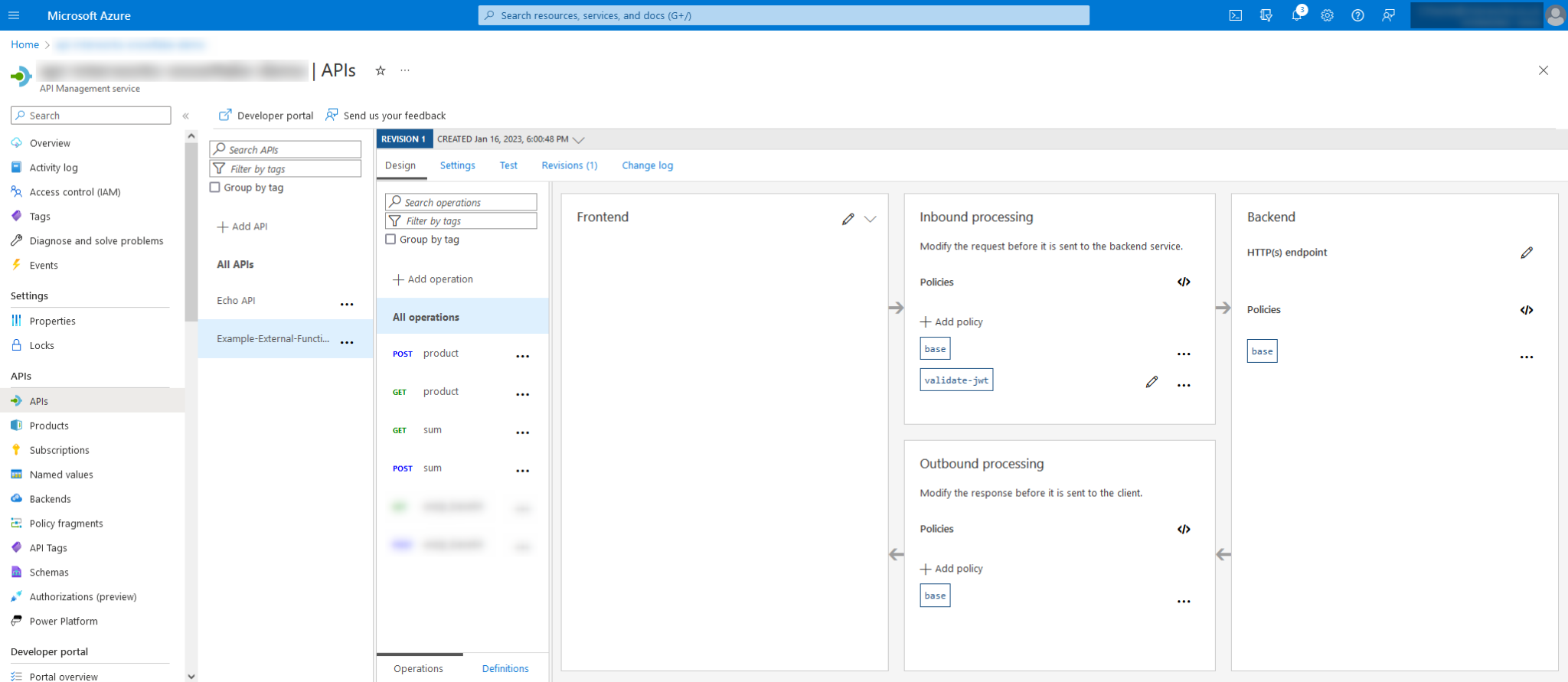
Task: Open the notifications bell
Action: (x=1296, y=15)
